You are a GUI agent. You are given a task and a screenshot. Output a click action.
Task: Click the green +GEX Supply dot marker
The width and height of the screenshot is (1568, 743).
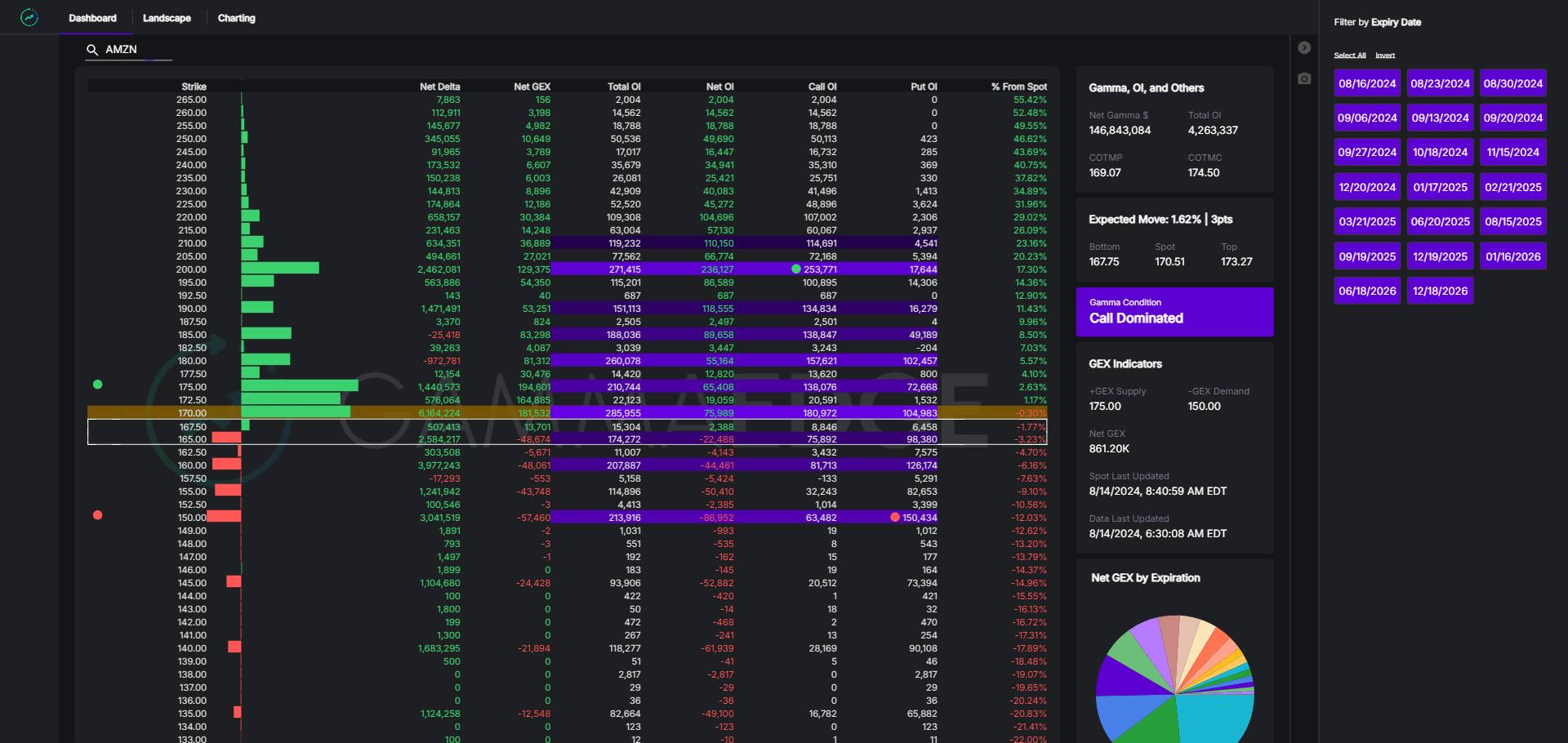(98, 385)
